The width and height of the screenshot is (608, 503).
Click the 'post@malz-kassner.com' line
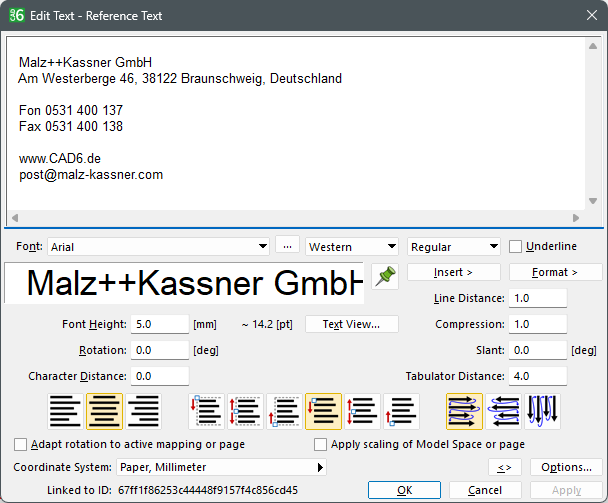tap(91, 175)
